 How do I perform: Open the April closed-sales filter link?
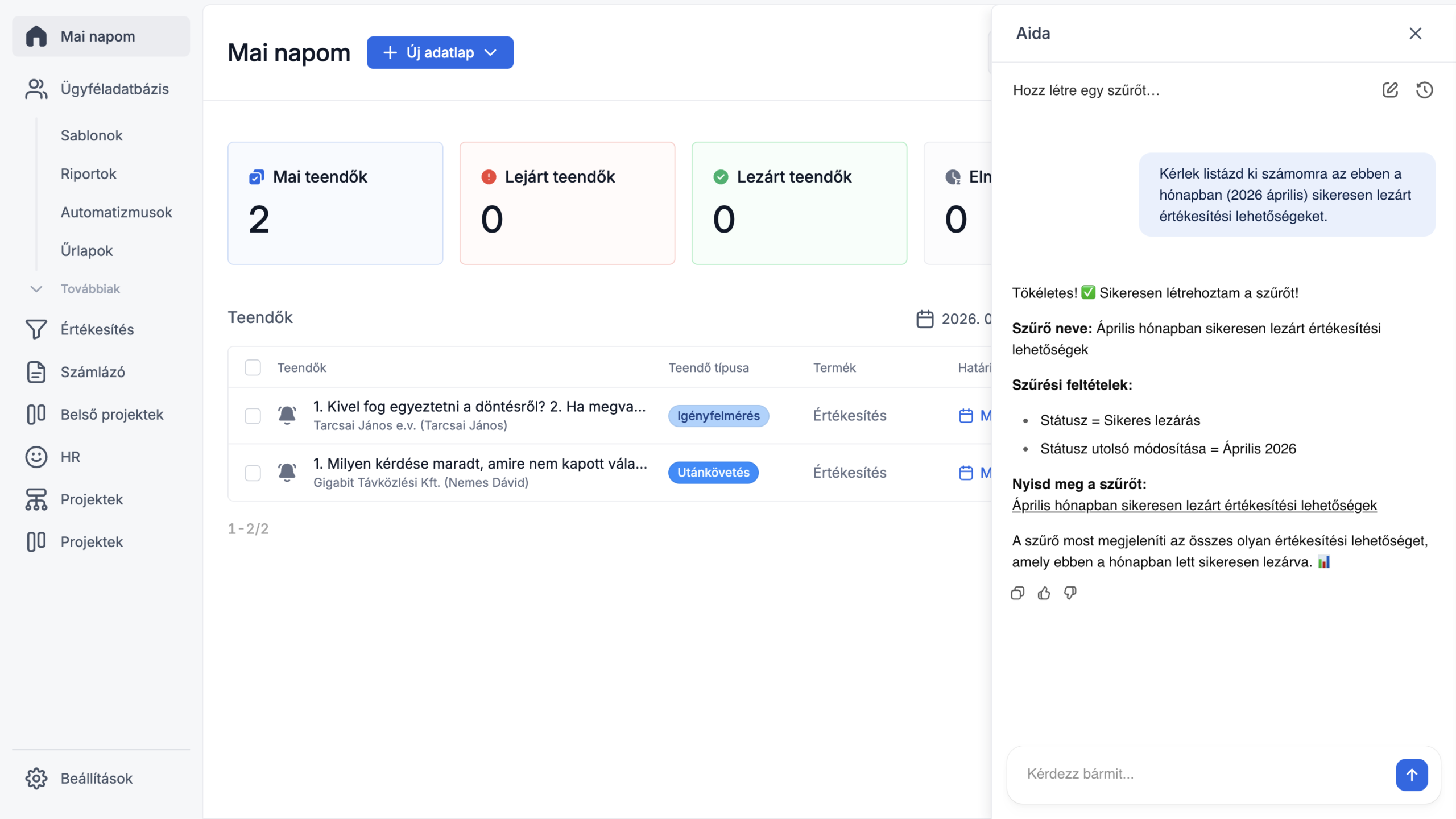pos(1194,505)
